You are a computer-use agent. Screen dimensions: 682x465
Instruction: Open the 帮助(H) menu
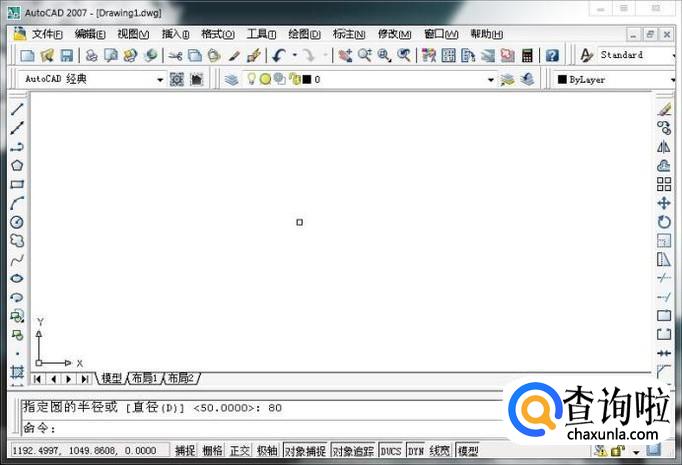coord(487,34)
